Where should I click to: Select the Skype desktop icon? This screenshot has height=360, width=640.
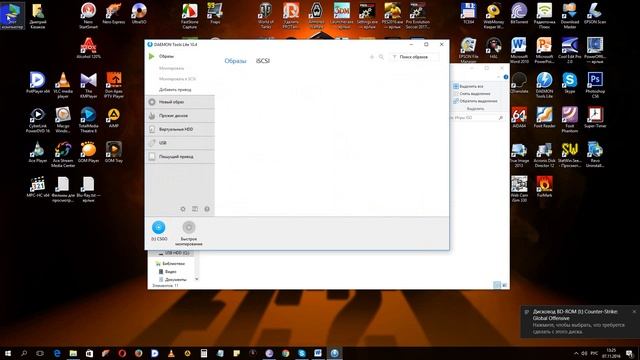pos(569,83)
